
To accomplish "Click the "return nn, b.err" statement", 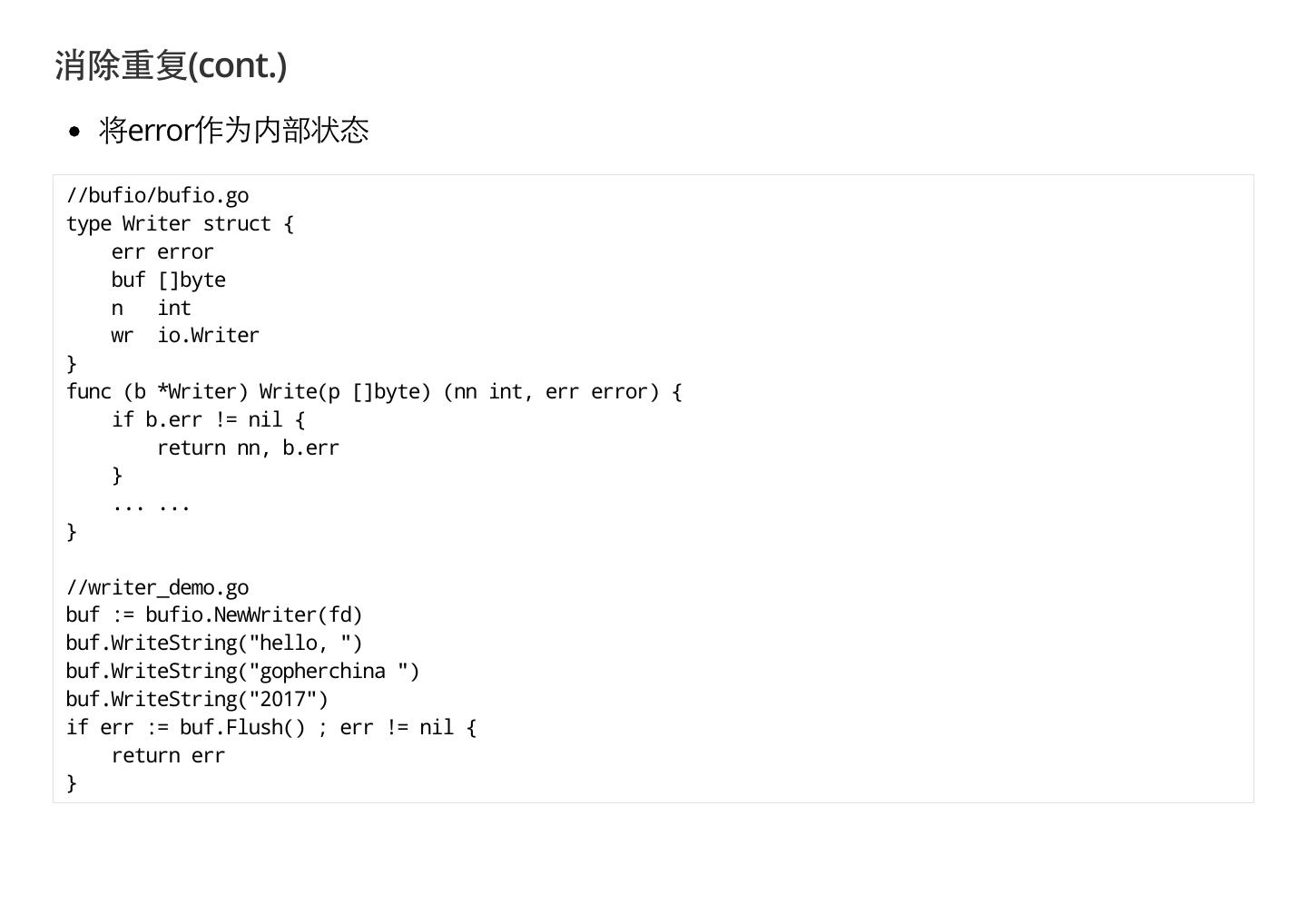I will (248, 448).
